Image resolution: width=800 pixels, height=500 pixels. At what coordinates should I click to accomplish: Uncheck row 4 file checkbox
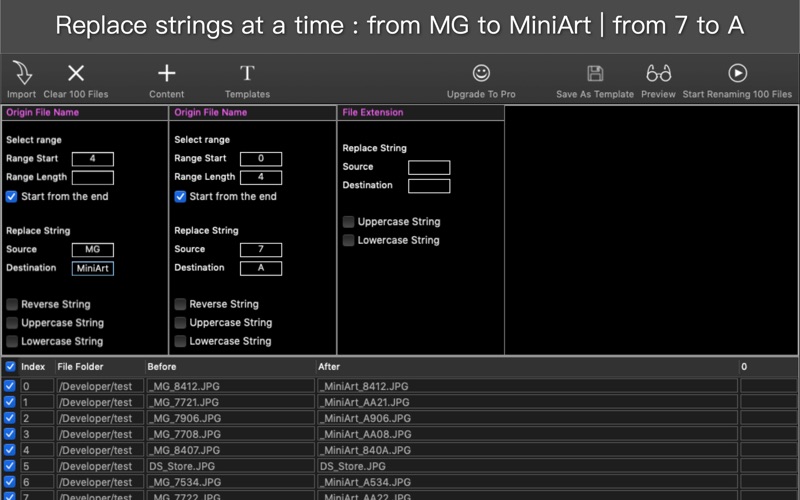pyautogui.click(x=10, y=449)
